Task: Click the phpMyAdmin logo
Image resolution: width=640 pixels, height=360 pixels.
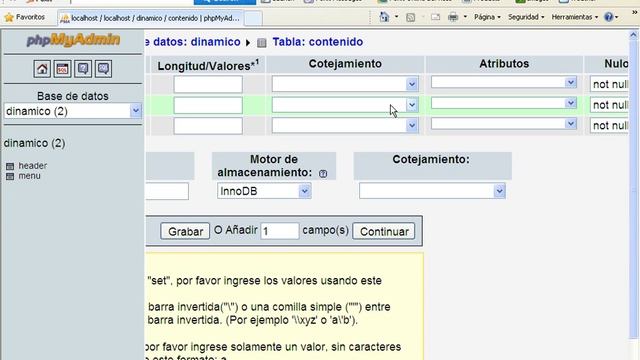Action: tap(73, 40)
